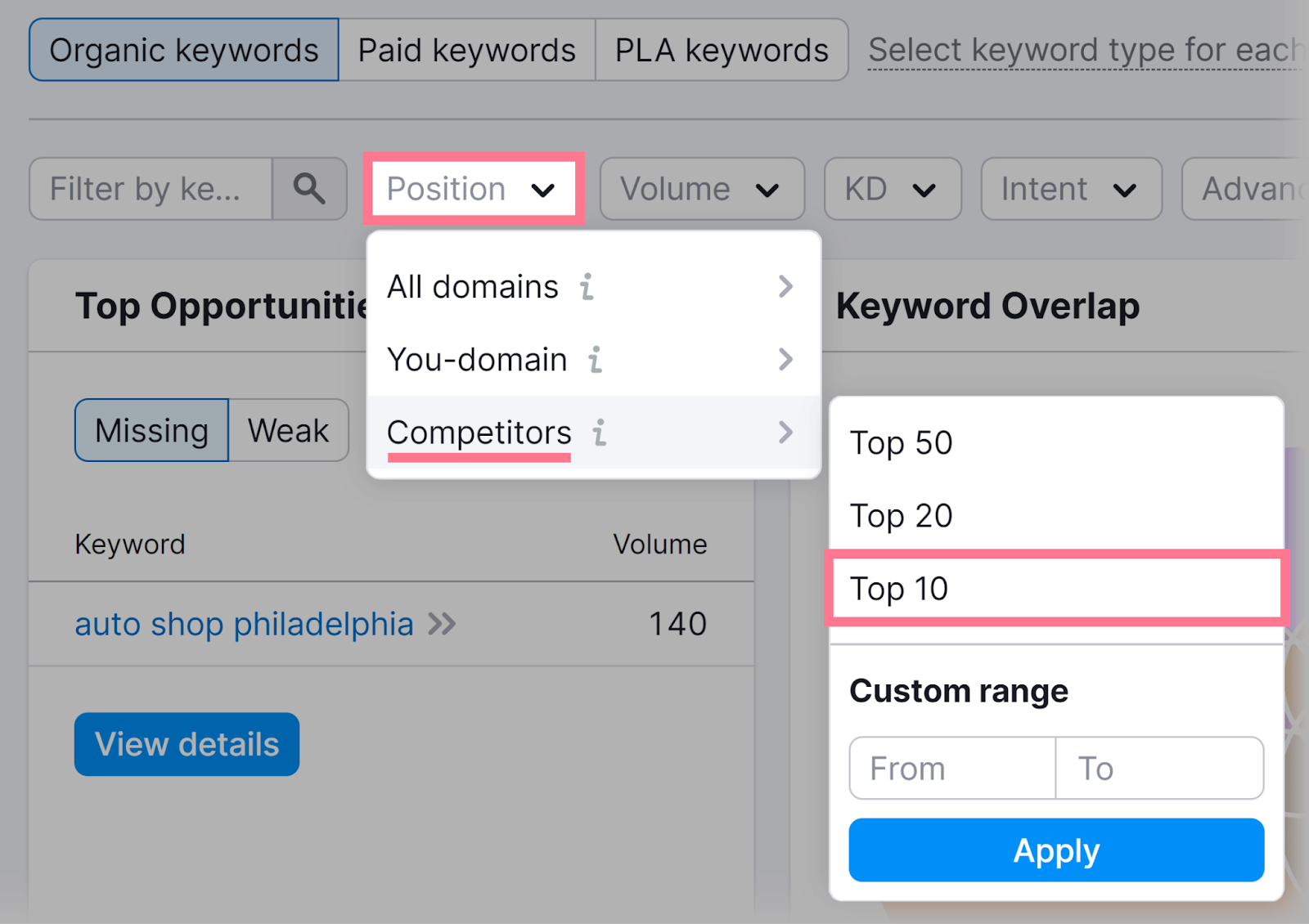Click the right arrow next to Competitors
Screen dimensions: 1309x924
coord(785,433)
